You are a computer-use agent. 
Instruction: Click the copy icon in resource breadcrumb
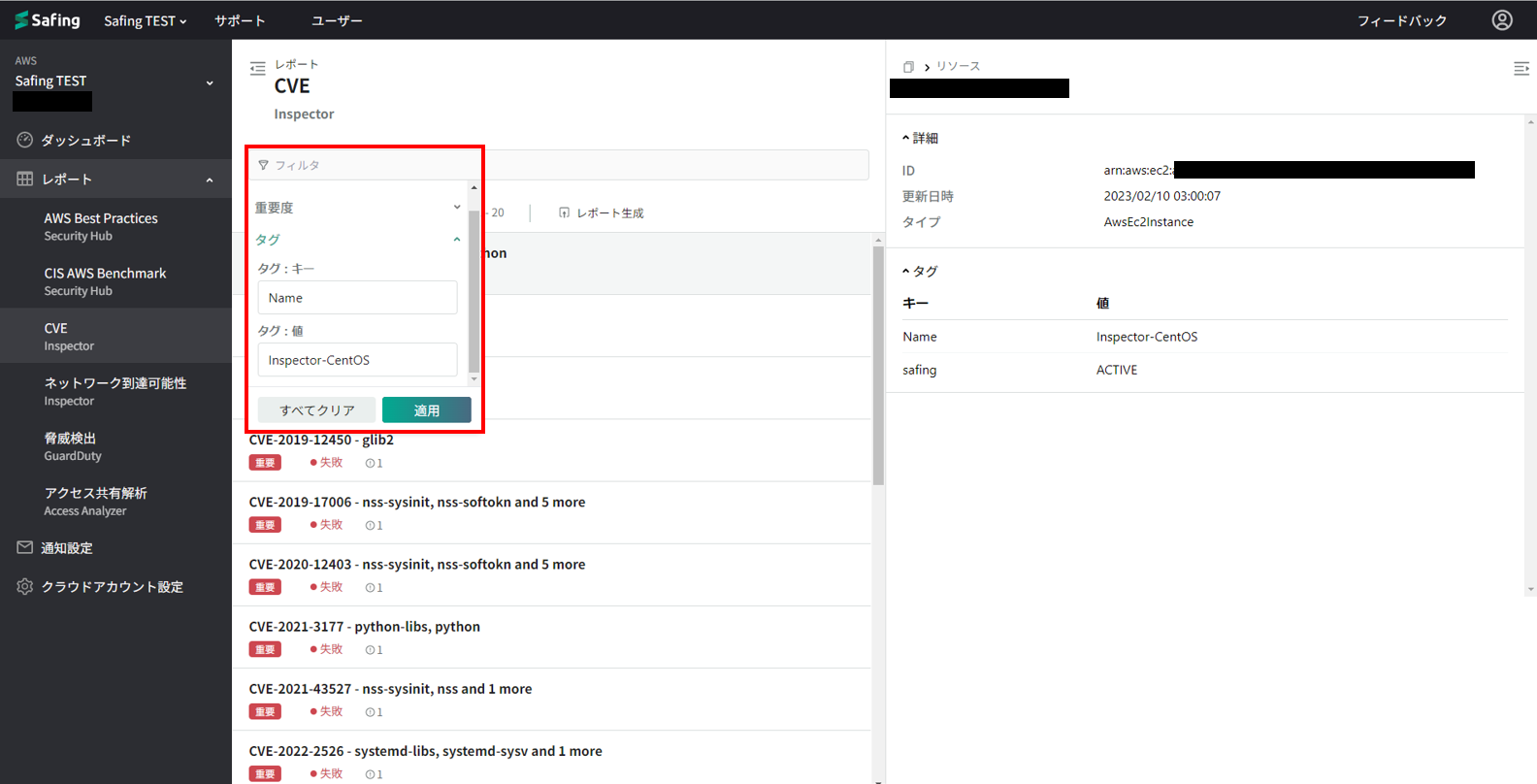pos(908,67)
